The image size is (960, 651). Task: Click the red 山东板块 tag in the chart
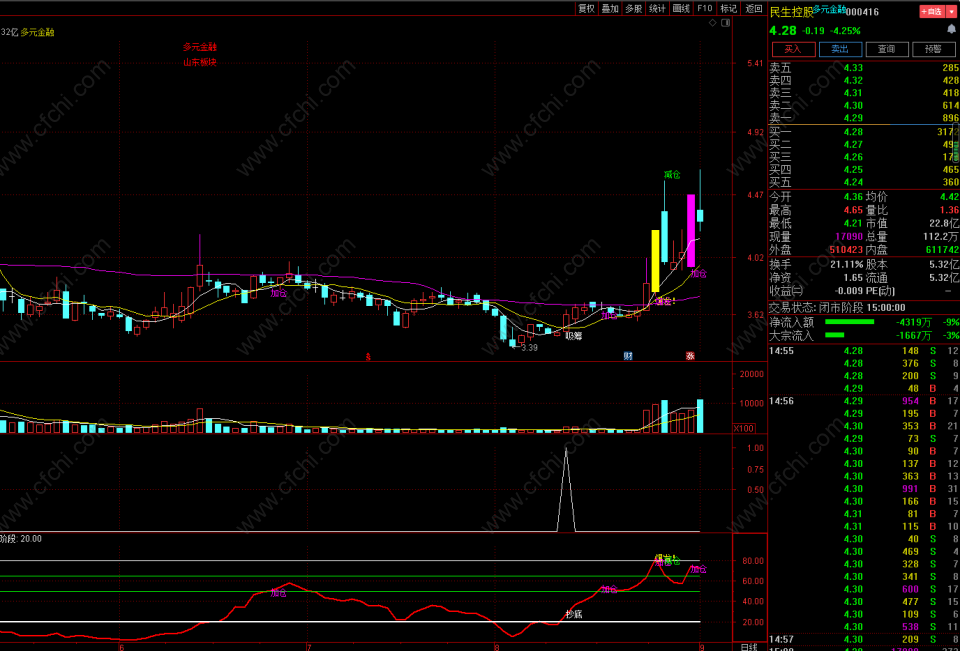click(x=200, y=62)
